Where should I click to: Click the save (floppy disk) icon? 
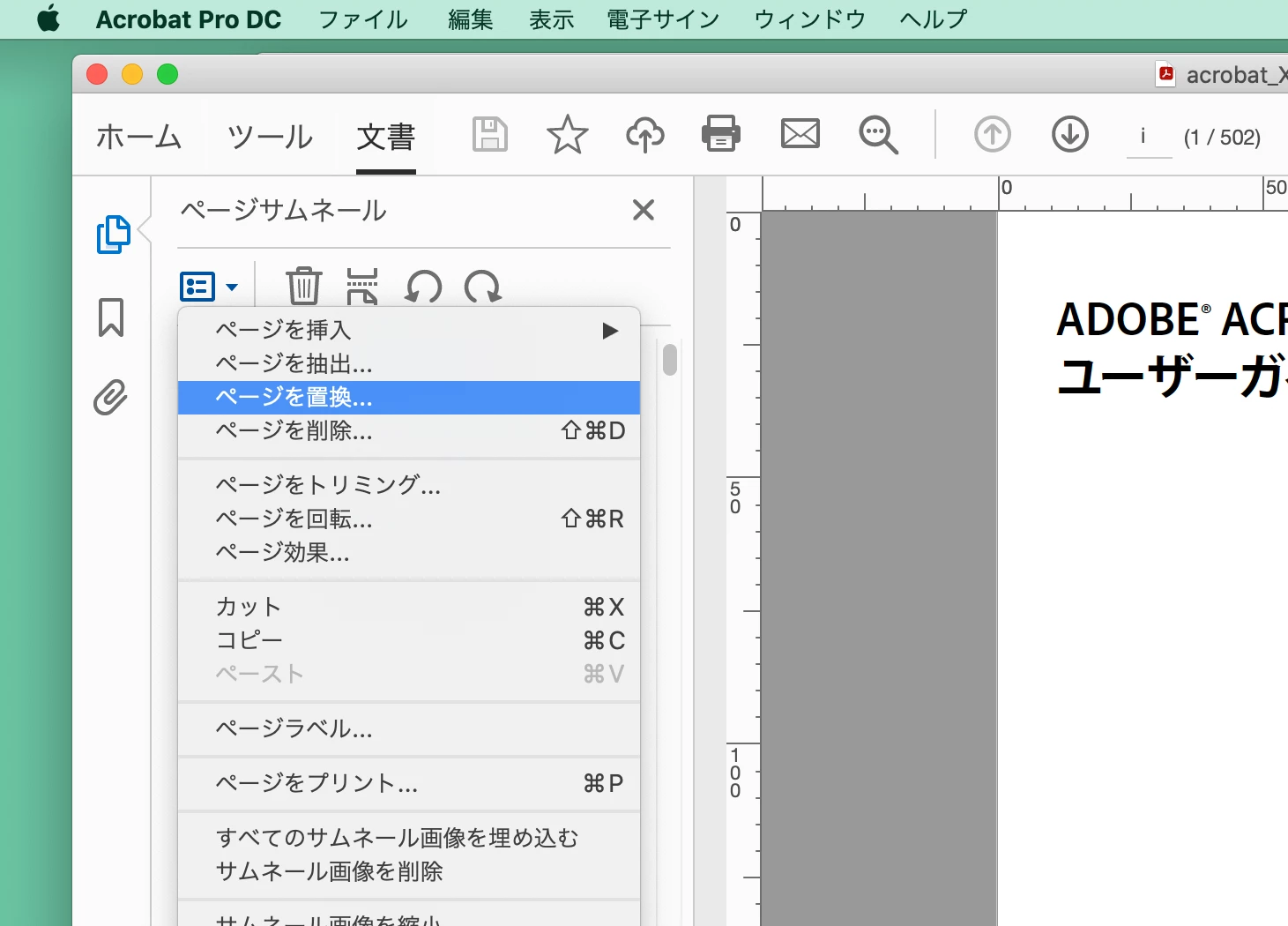(x=490, y=135)
